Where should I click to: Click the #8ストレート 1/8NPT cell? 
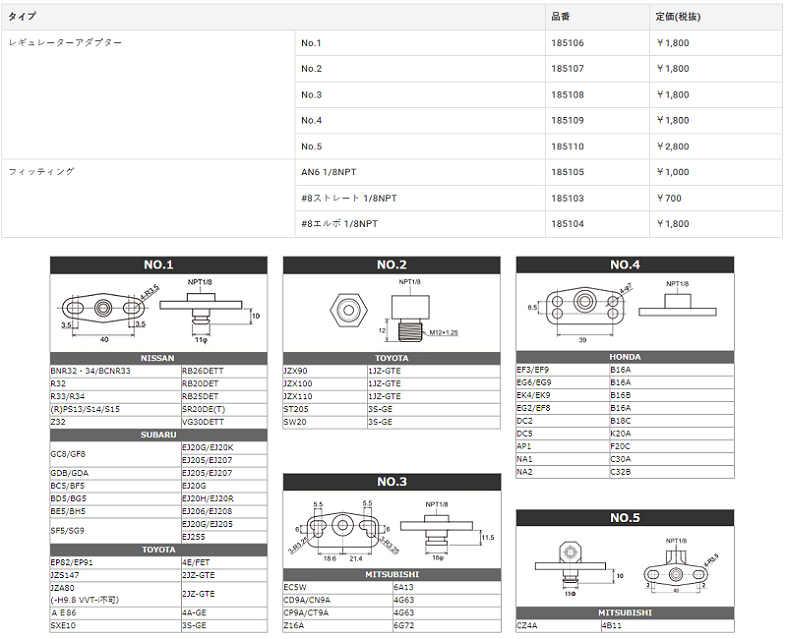pyautogui.click(x=420, y=198)
